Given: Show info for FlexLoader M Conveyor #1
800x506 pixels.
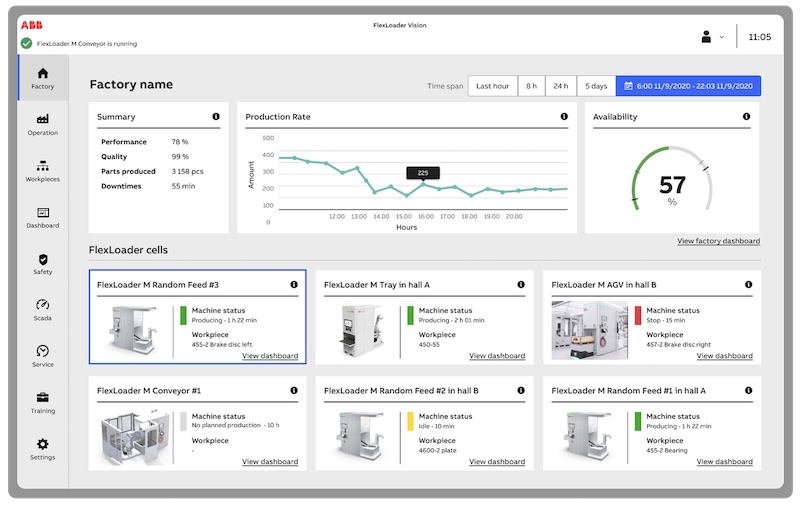Looking at the screenshot, I should coord(294,390).
